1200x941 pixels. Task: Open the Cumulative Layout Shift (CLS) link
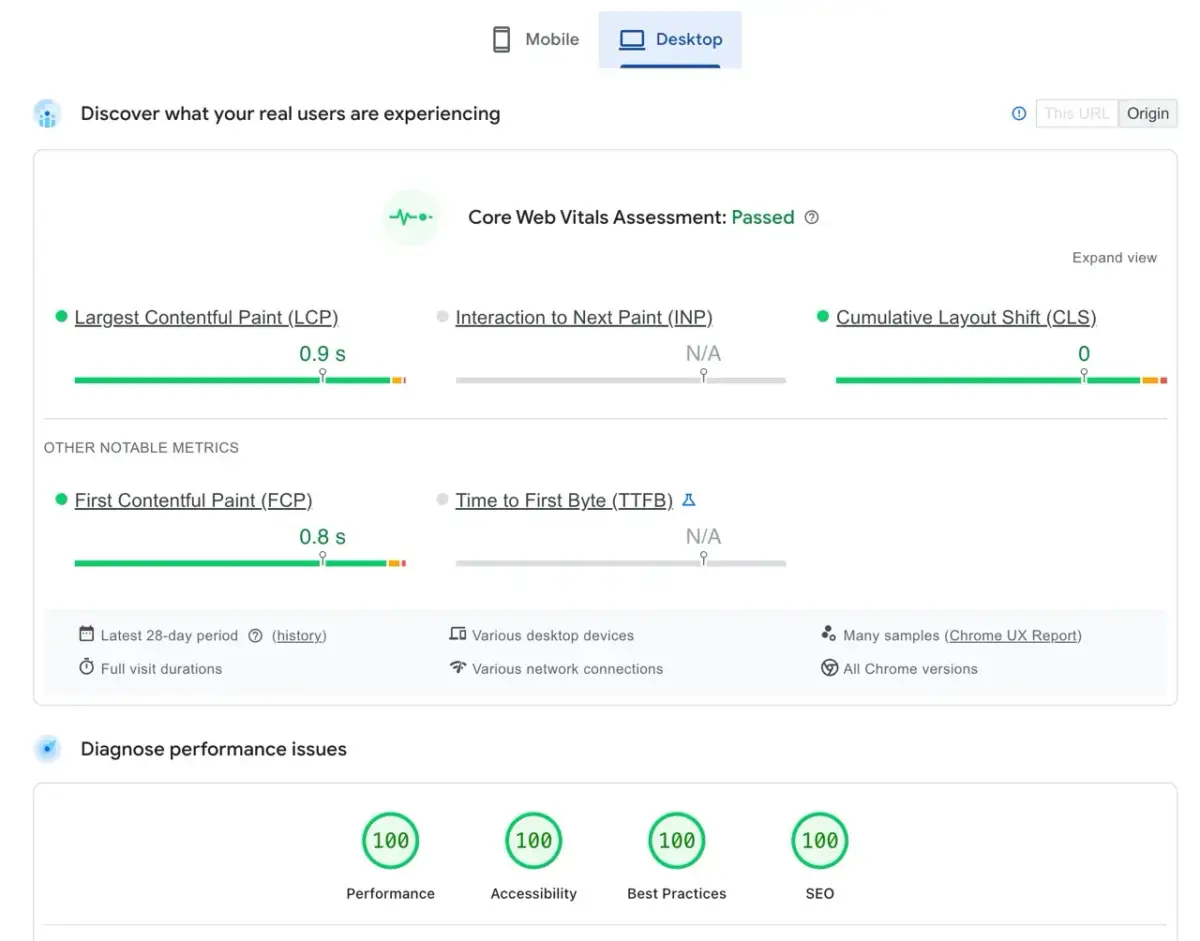[x=966, y=318]
